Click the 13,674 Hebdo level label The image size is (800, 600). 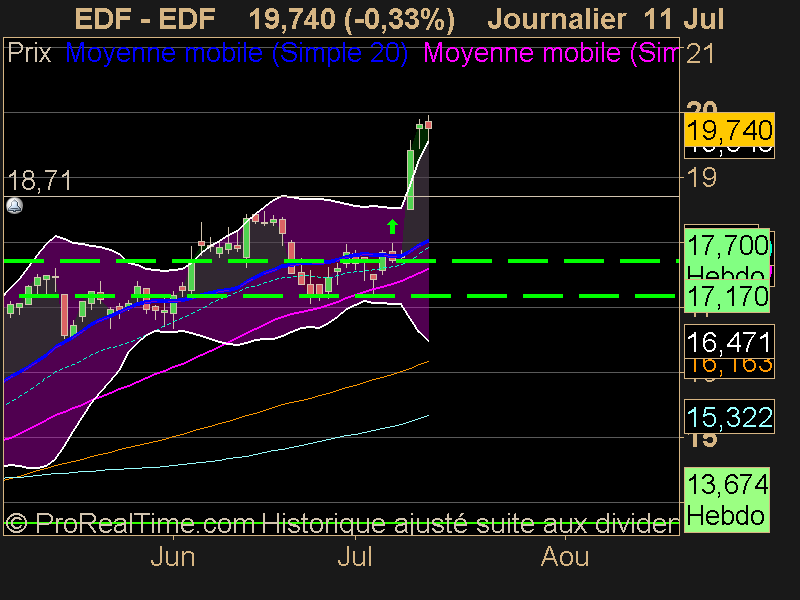pos(727,499)
